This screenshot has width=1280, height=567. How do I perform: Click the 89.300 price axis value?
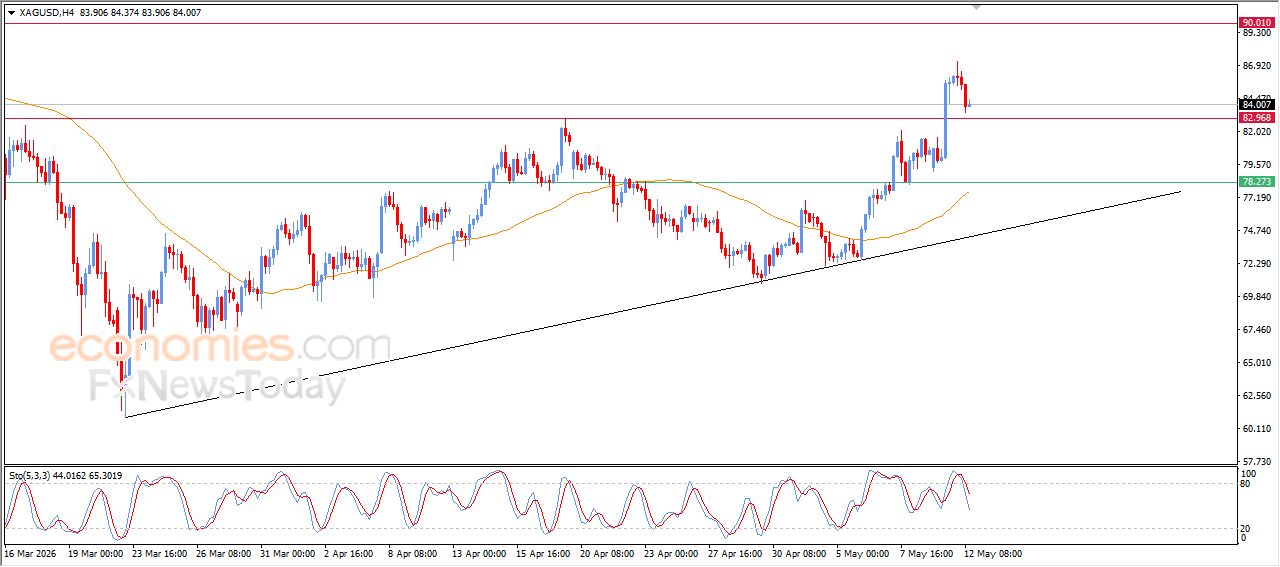click(x=1256, y=33)
